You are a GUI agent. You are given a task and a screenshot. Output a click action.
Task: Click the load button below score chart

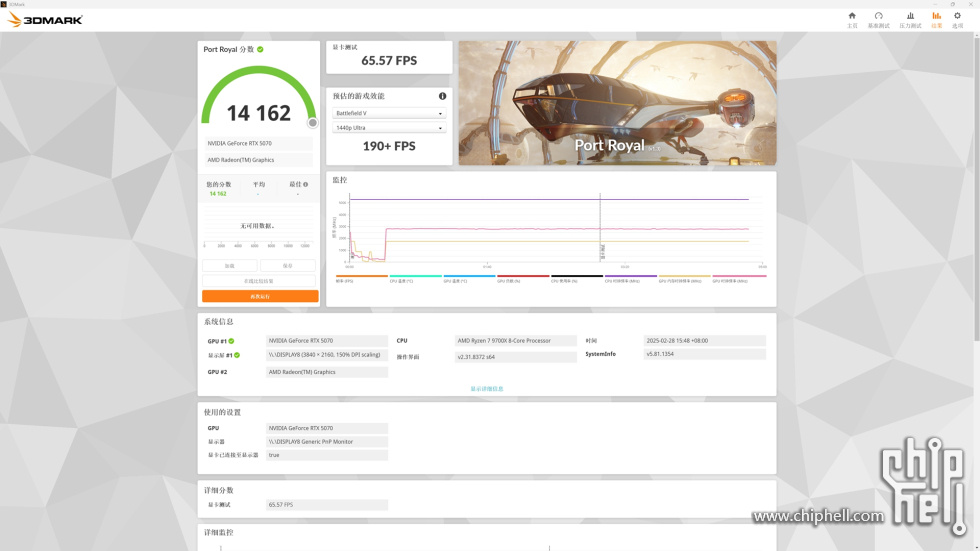229,266
